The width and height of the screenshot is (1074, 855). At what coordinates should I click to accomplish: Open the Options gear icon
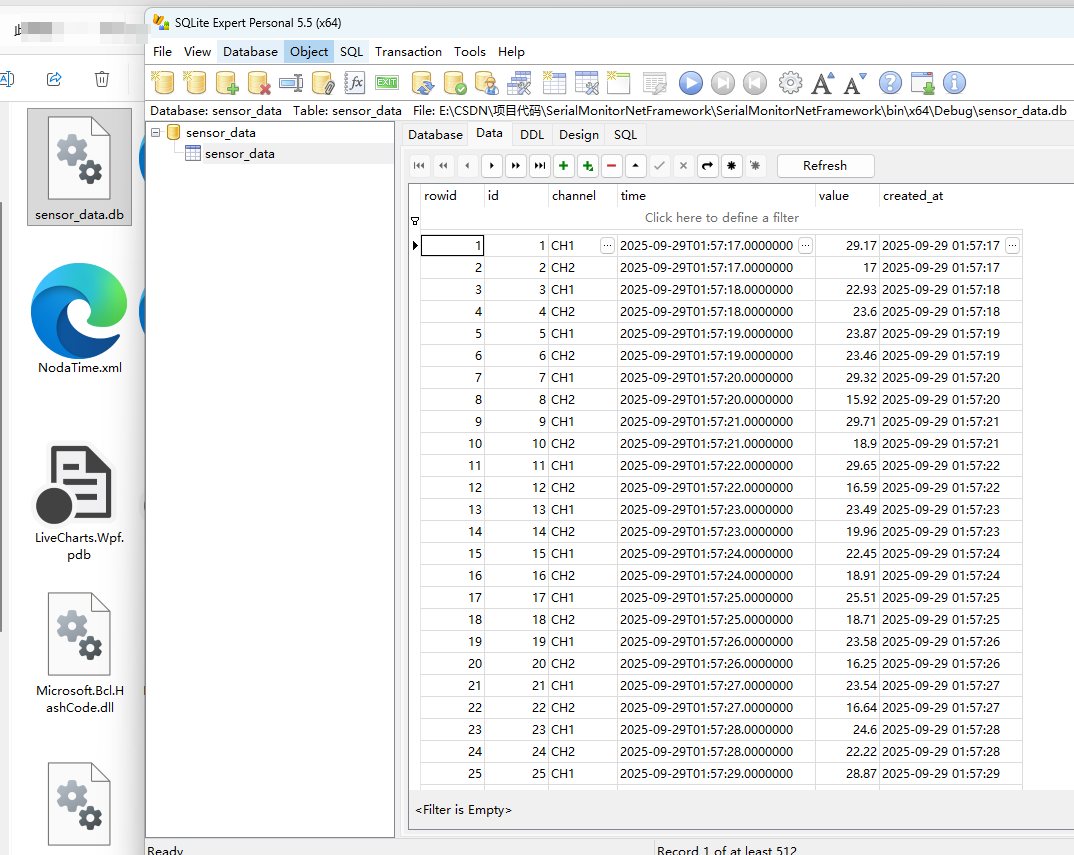coord(790,83)
